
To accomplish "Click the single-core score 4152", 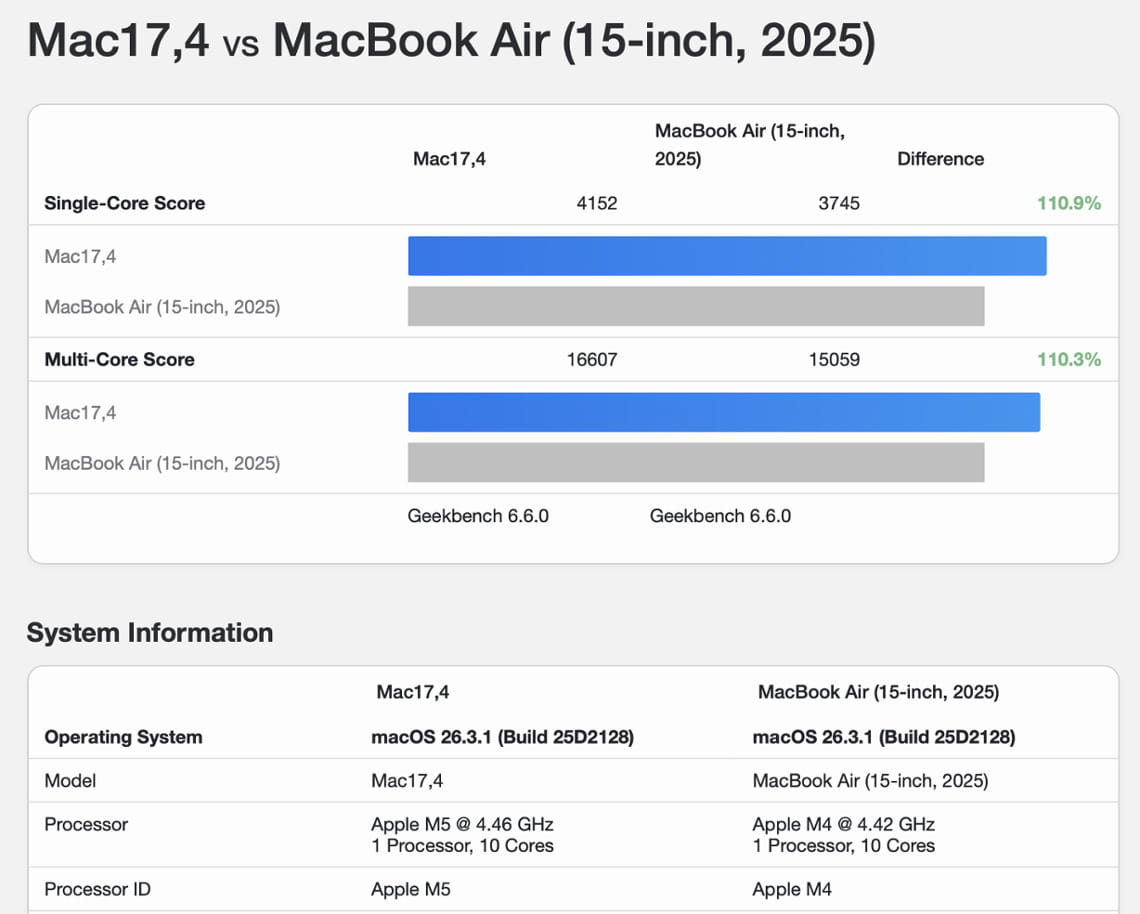I will click(597, 203).
